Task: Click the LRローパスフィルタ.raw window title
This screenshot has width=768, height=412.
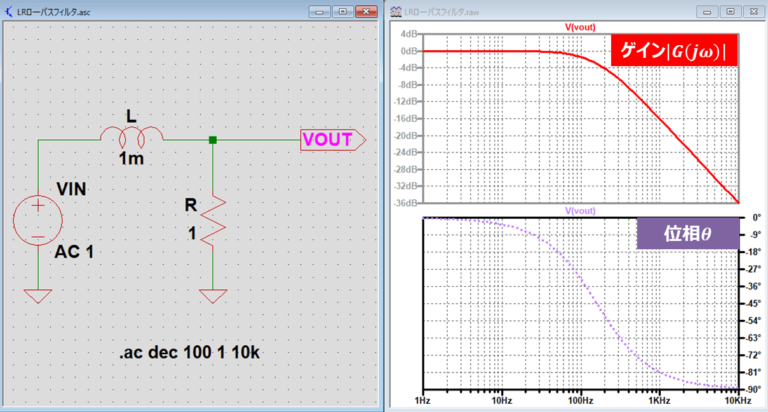Action: 441,12
